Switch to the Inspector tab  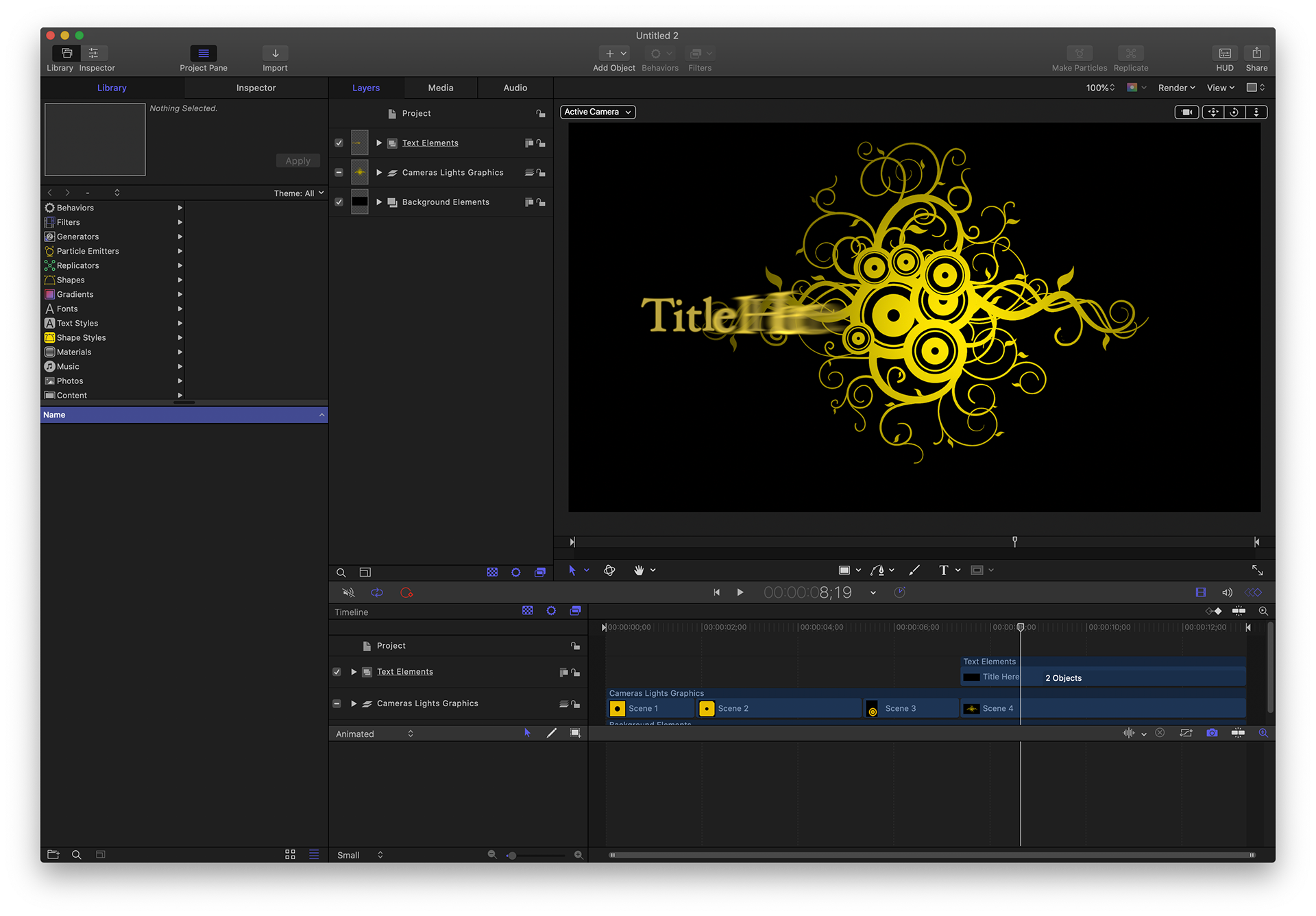click(x=256, y=88)
